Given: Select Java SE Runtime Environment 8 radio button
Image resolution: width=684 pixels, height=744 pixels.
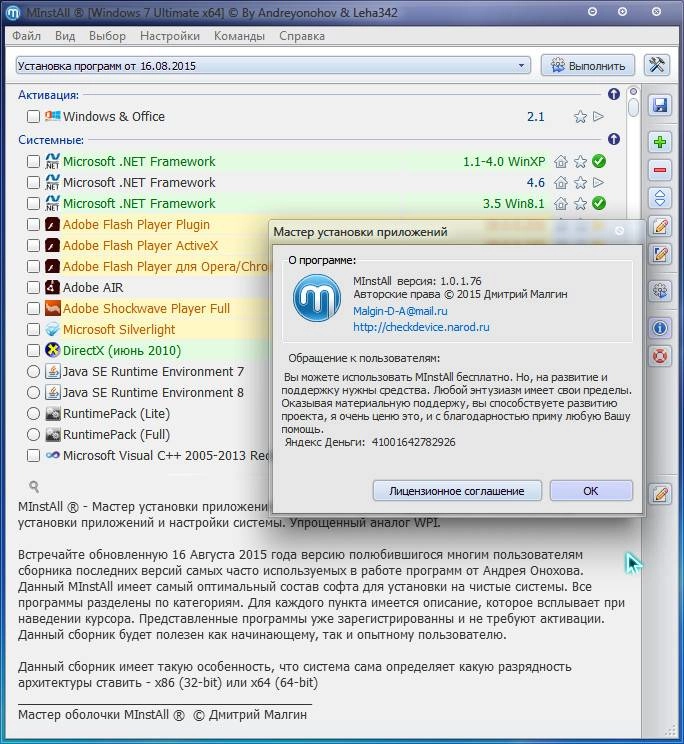Looking at the screenshot, I should click(x=33, y=392).
